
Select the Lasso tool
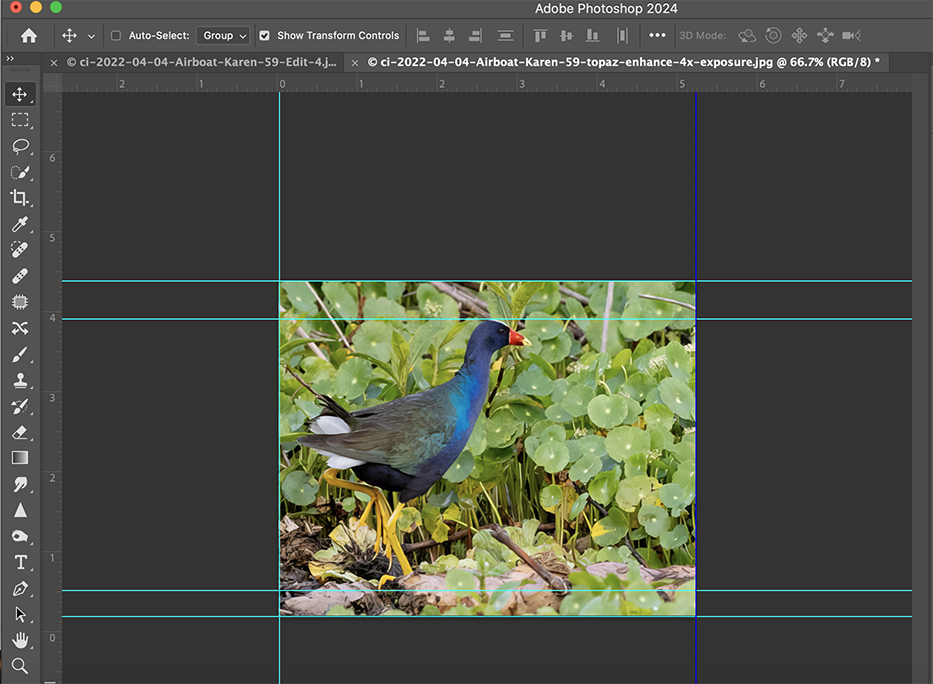(x=20, y=146)
